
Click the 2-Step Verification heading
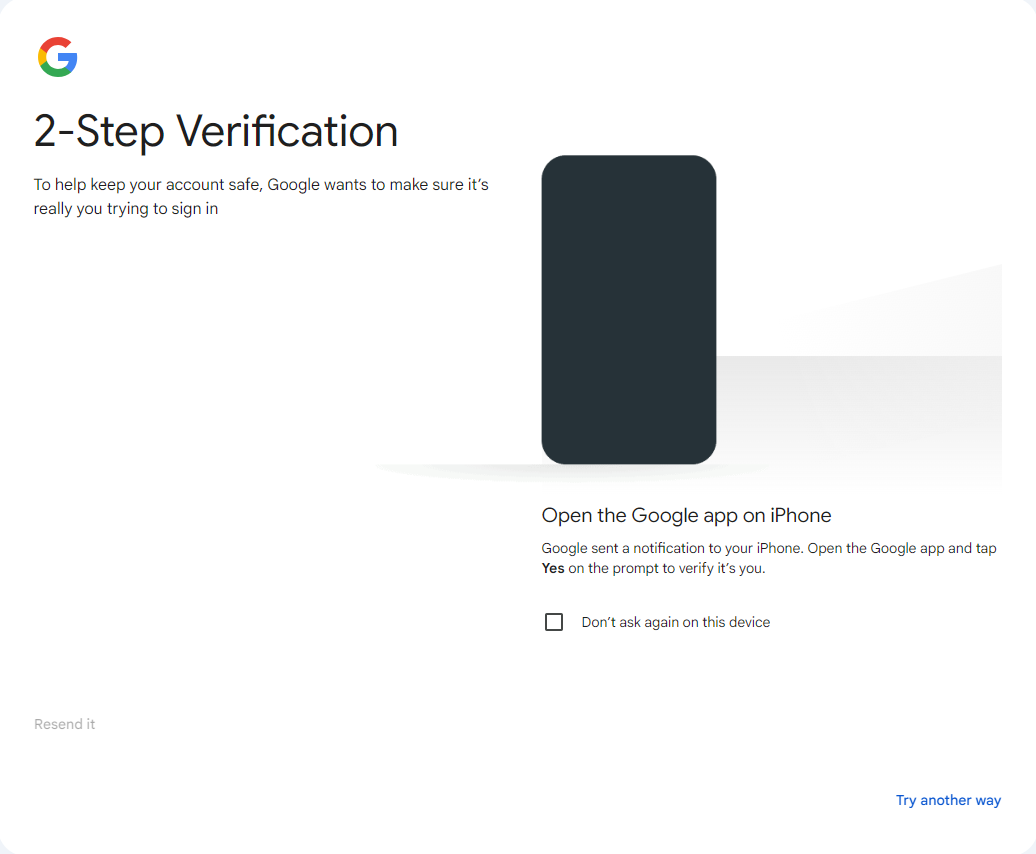click(216, 131)
